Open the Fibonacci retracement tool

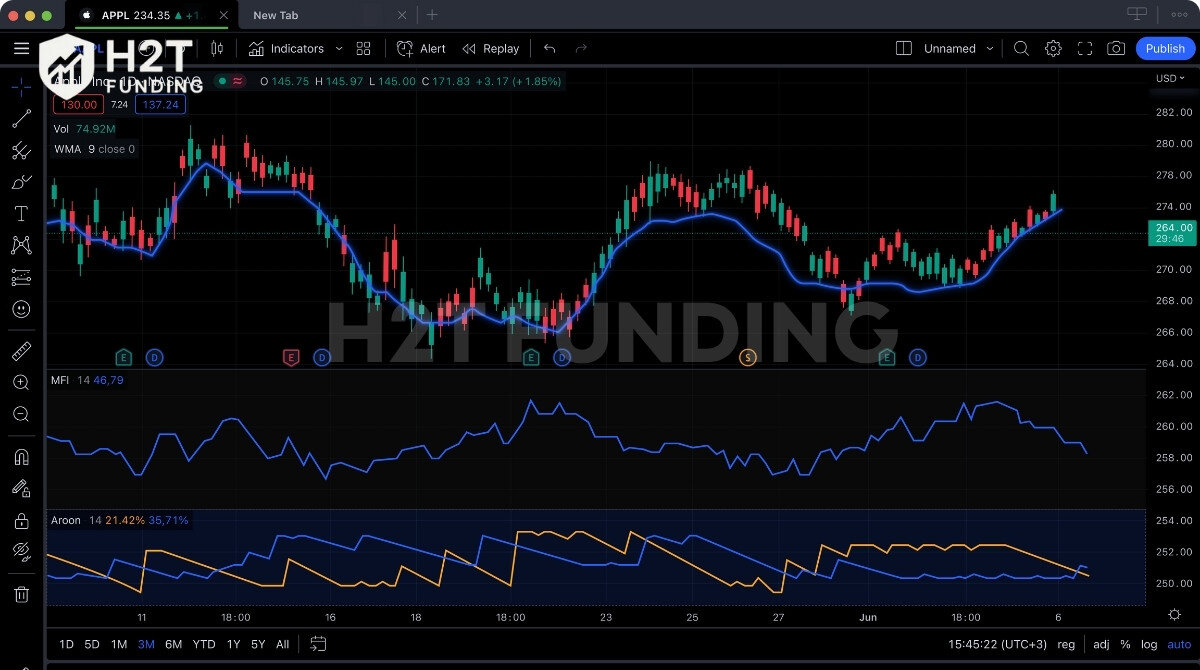(x=20, y=150)
